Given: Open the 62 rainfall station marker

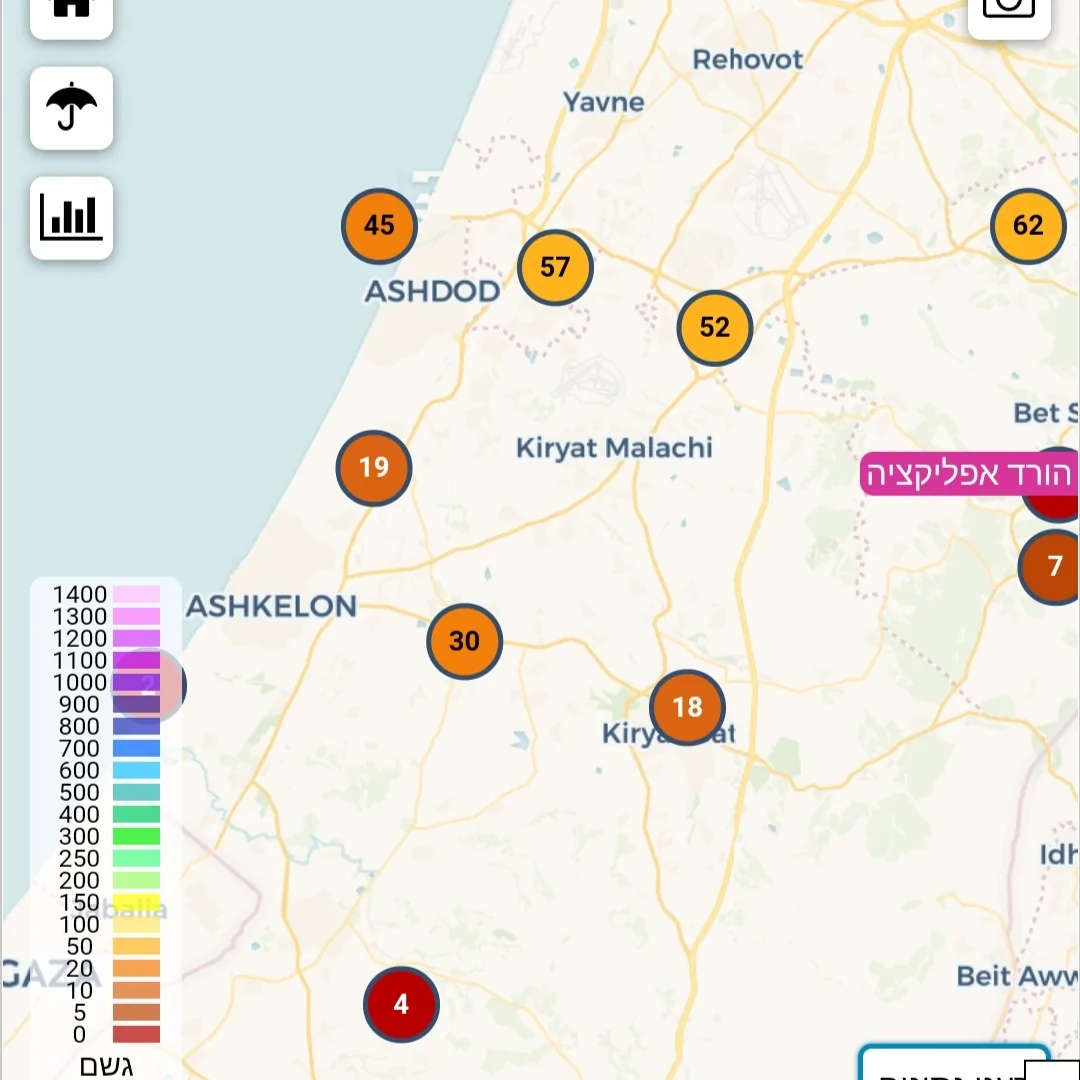Looking at the screenshot, I should [x=1028, y=226].
